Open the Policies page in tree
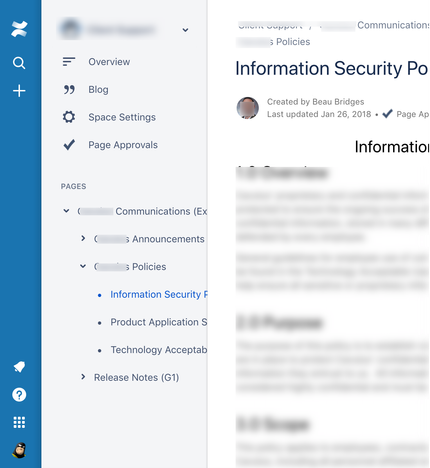 (130, 266)
